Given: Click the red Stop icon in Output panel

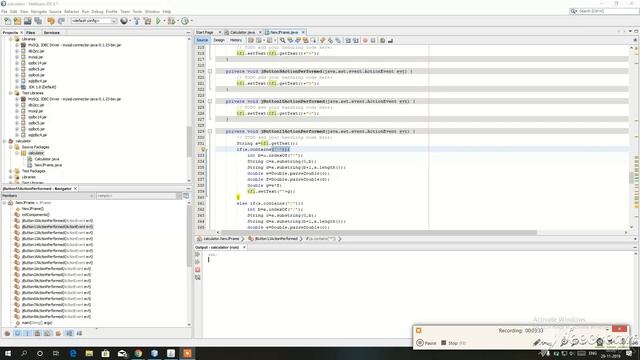Looking at the screenshot, I should (198, 270).
